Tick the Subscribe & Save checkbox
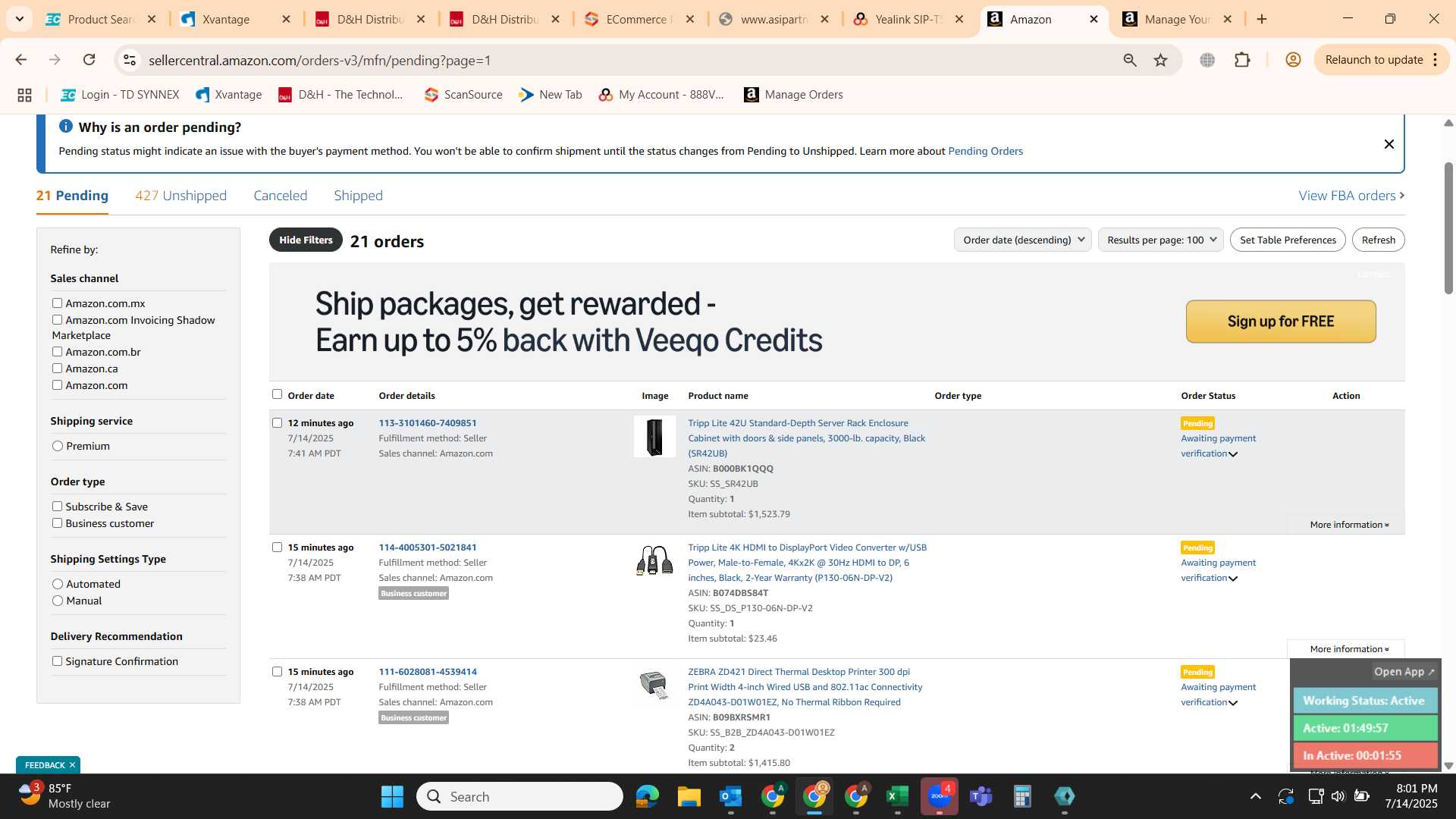Viewport: 1456px width, 819px height. [x=57, y=507]
